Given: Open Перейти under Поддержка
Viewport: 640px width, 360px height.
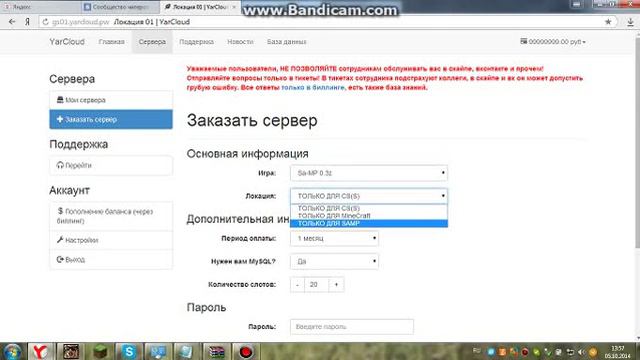Looking at the screenshot, I should (x=111, y=165).
